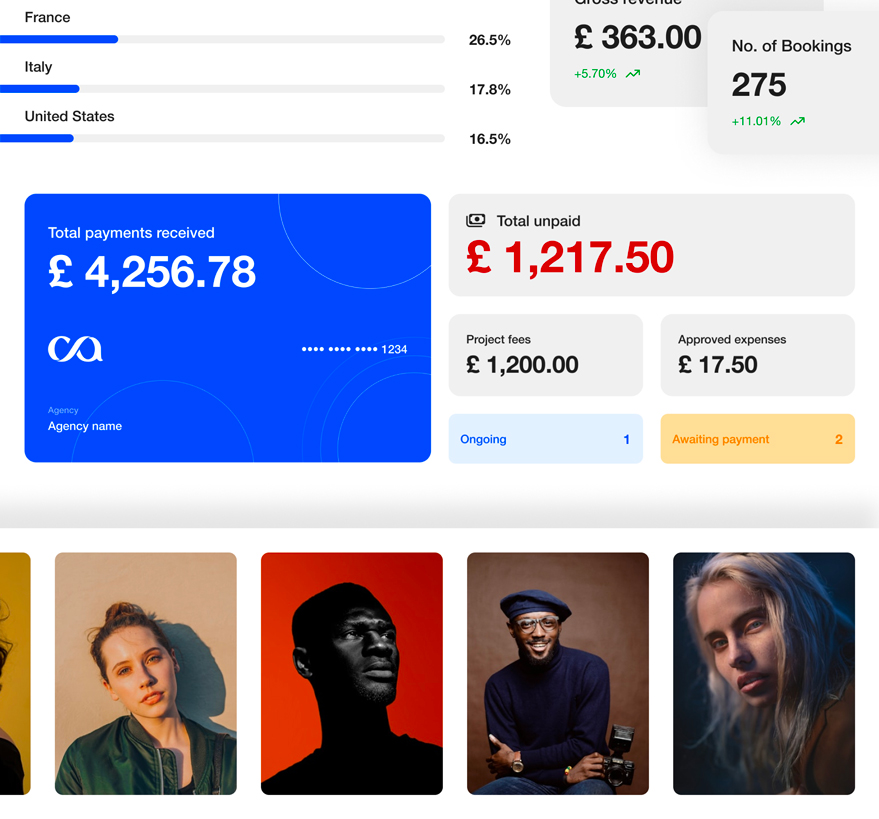Open the Awaiting payment status
This screenshot has height=819, width=879.
757,439
